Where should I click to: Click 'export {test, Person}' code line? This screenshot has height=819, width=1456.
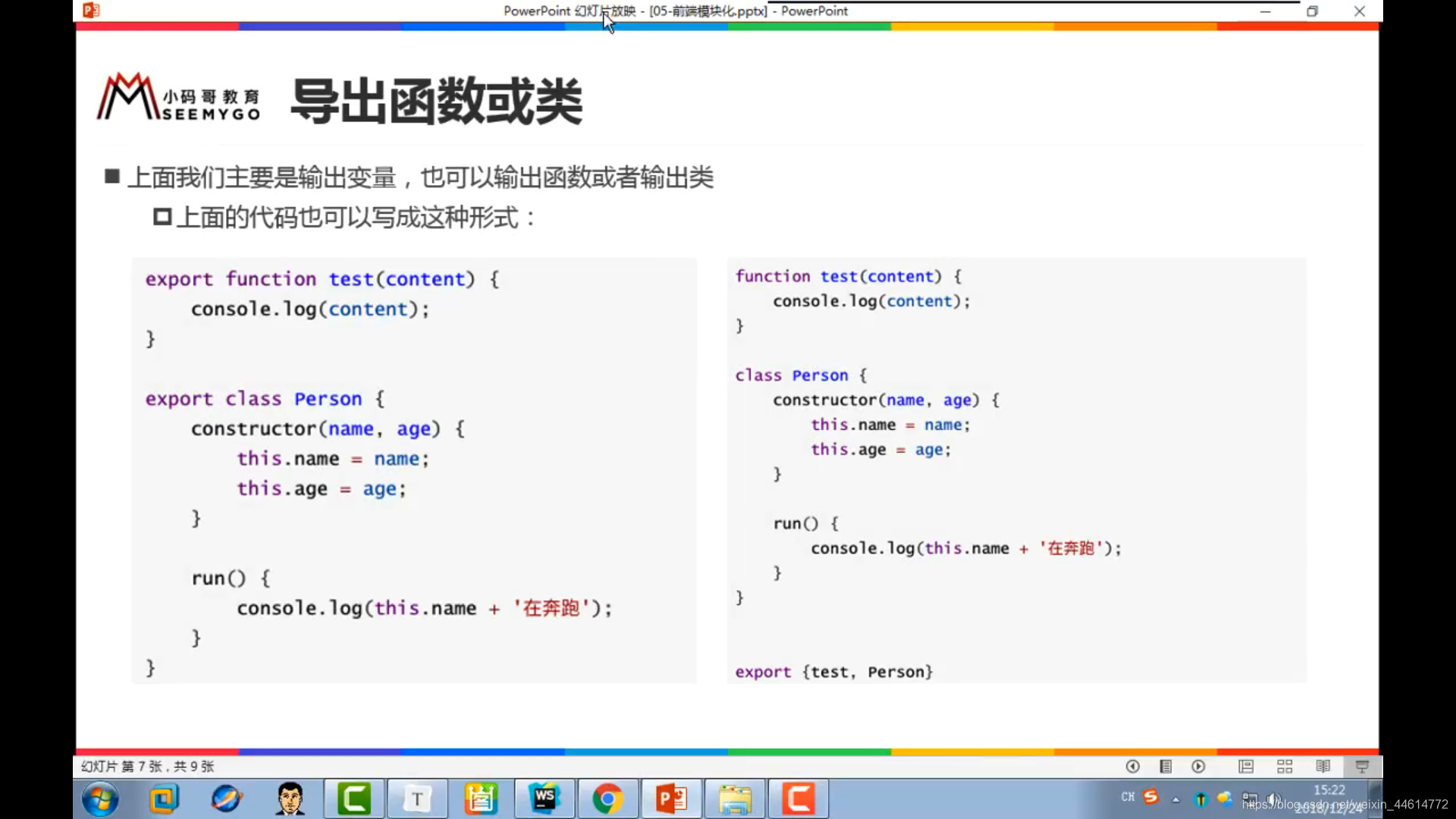click(x=834, y=672)
